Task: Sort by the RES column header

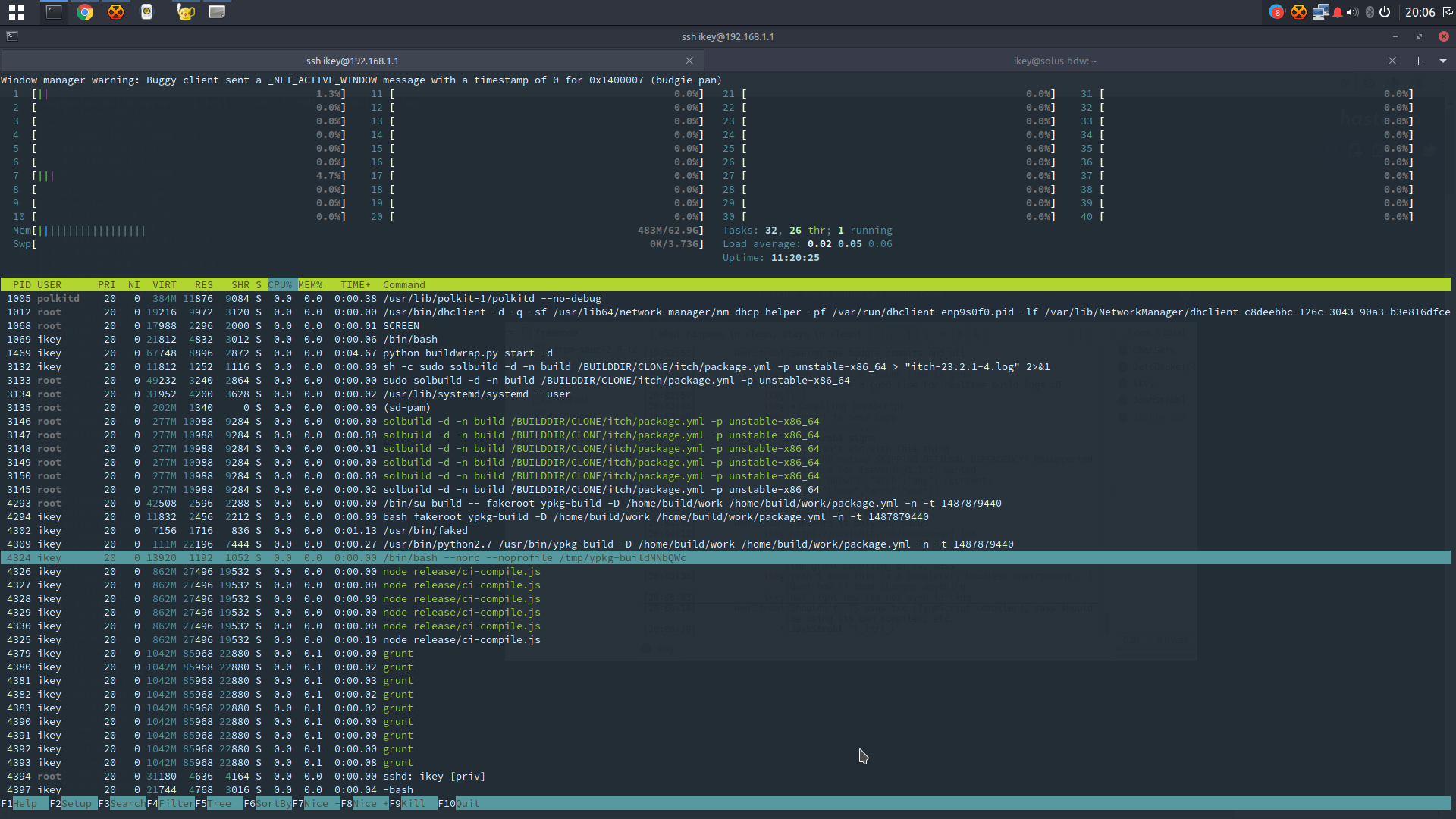Action: [x=204, y=285]
